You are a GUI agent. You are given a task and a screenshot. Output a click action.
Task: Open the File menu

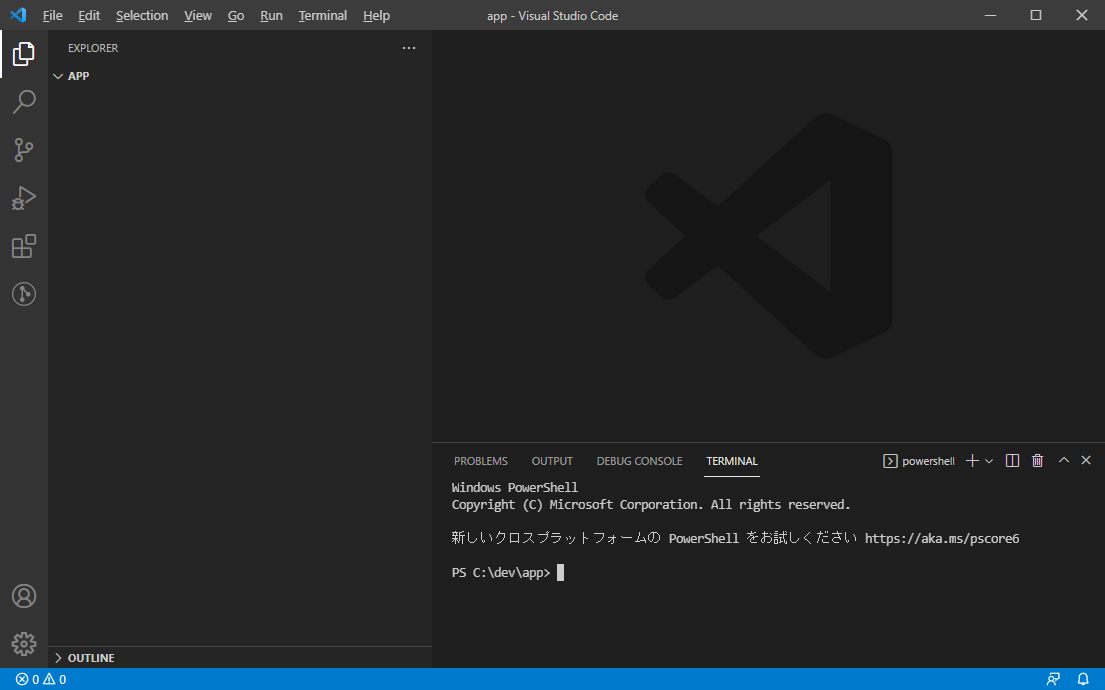[x=52, y=16]
